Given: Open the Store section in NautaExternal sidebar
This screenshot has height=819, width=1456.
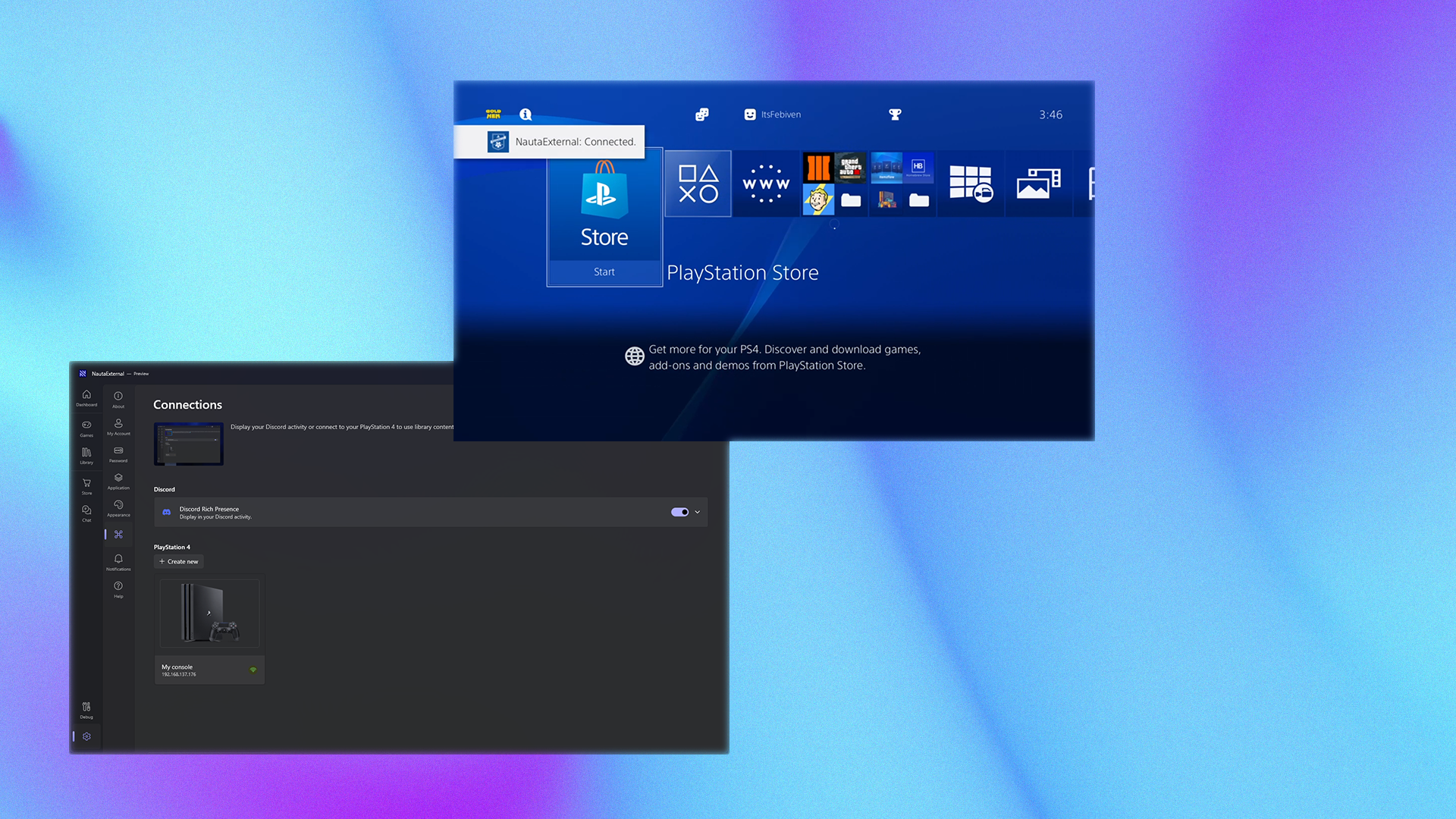Looking at the screenshot, I should 86,486.
